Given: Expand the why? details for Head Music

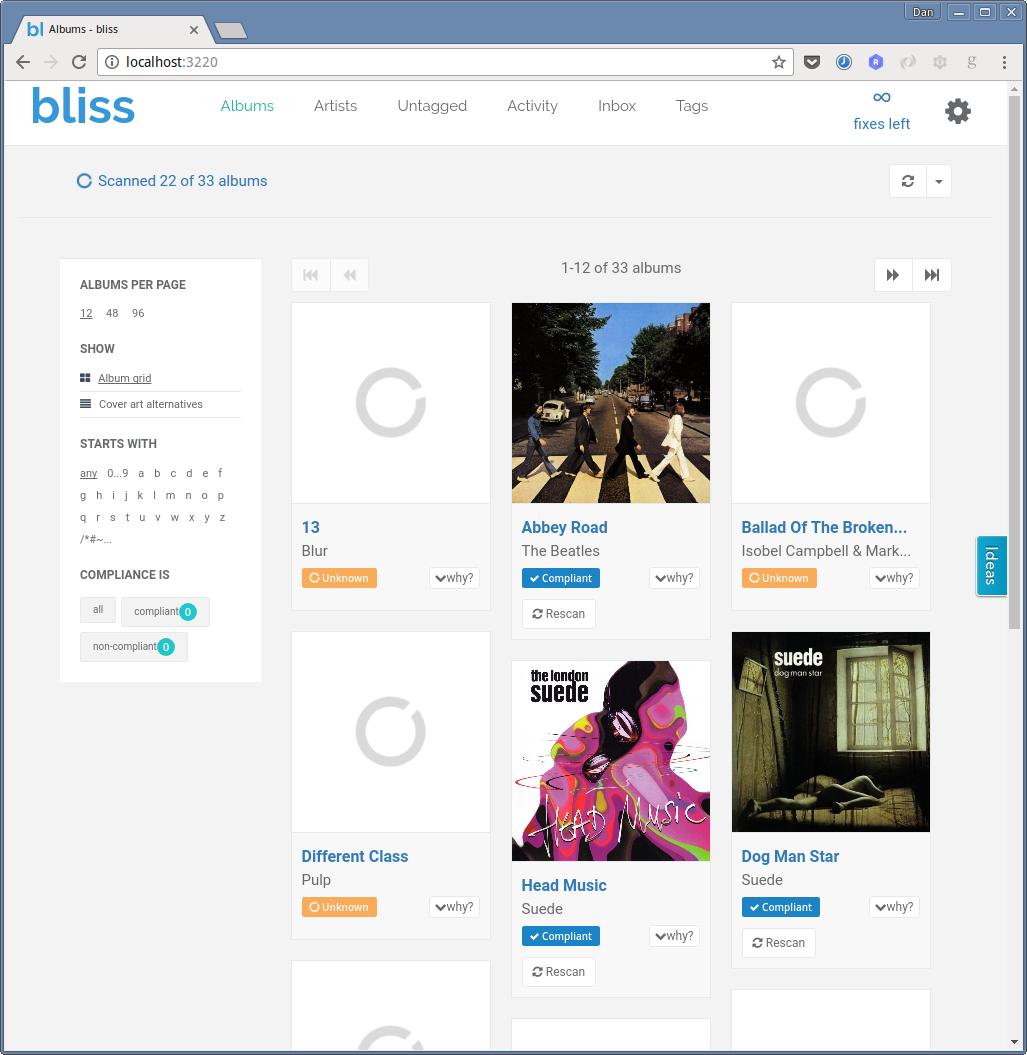Looking at the screenshot, I should pos(674,936).
